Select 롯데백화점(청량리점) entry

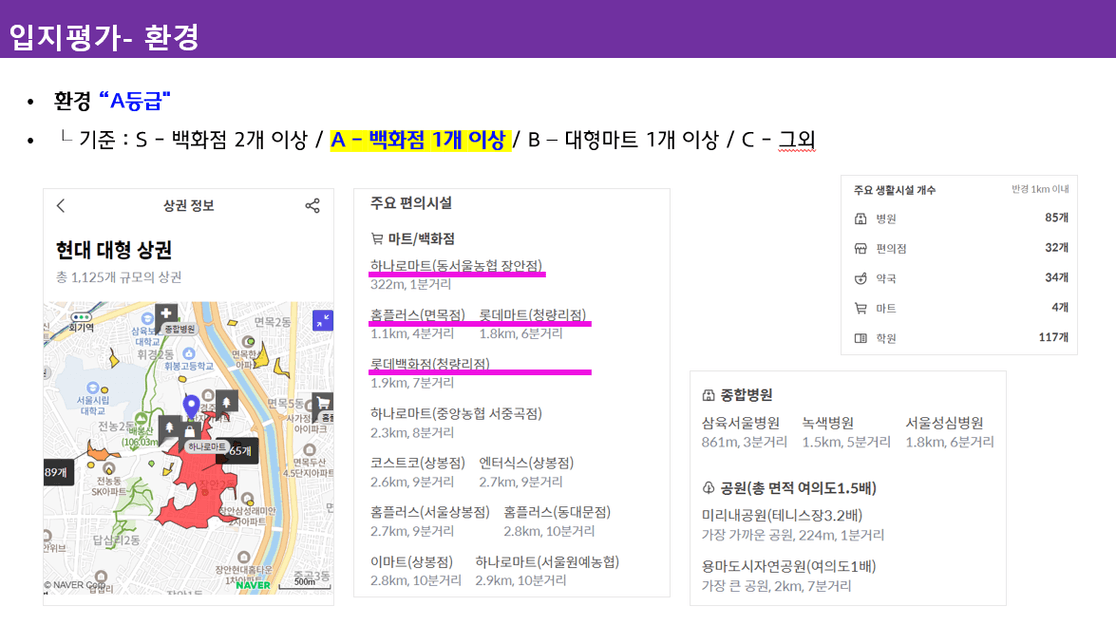pyautogui.click(x=430, y=364)
